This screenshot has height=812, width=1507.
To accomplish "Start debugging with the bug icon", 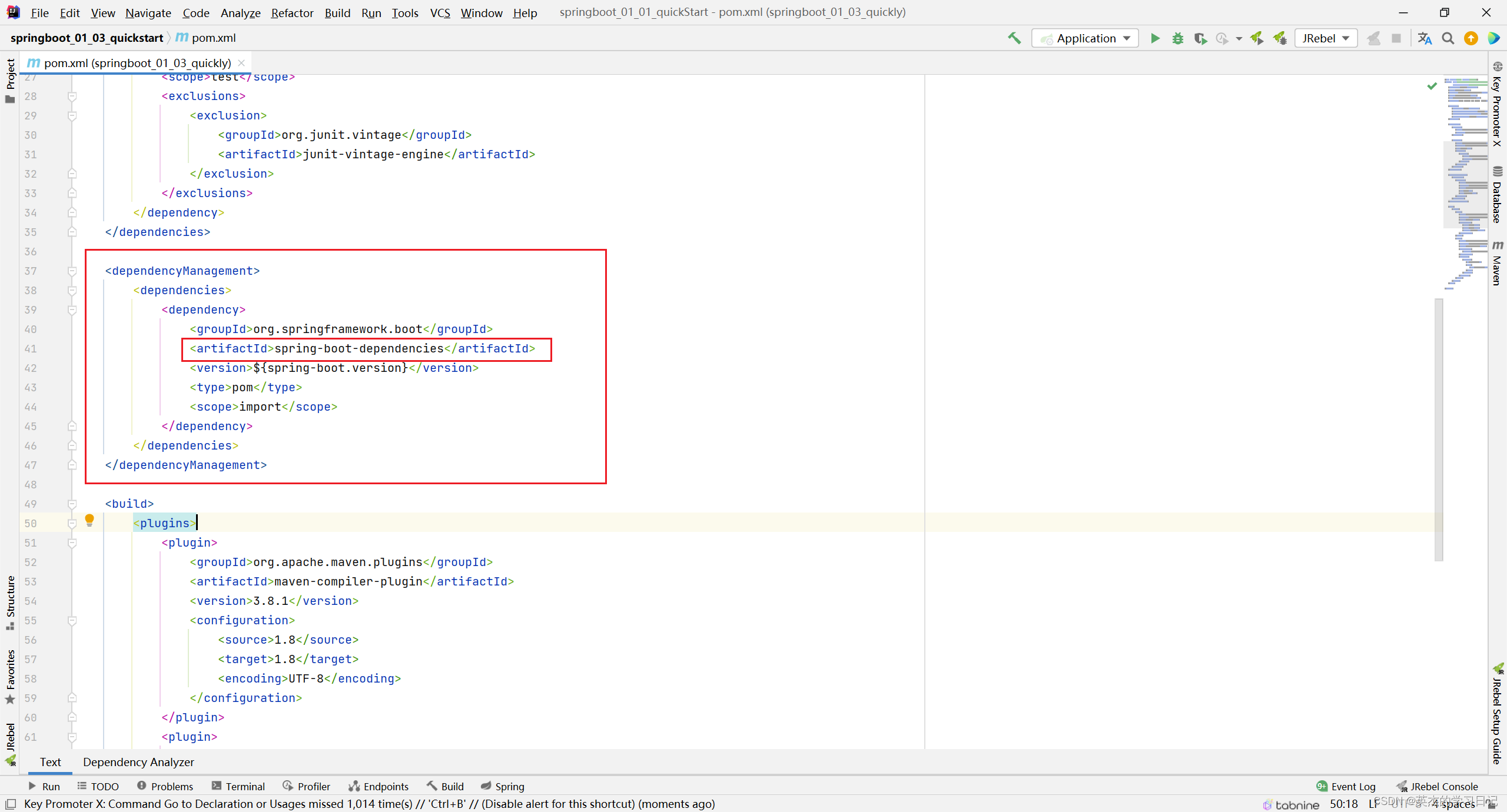I will point(1177,38).
